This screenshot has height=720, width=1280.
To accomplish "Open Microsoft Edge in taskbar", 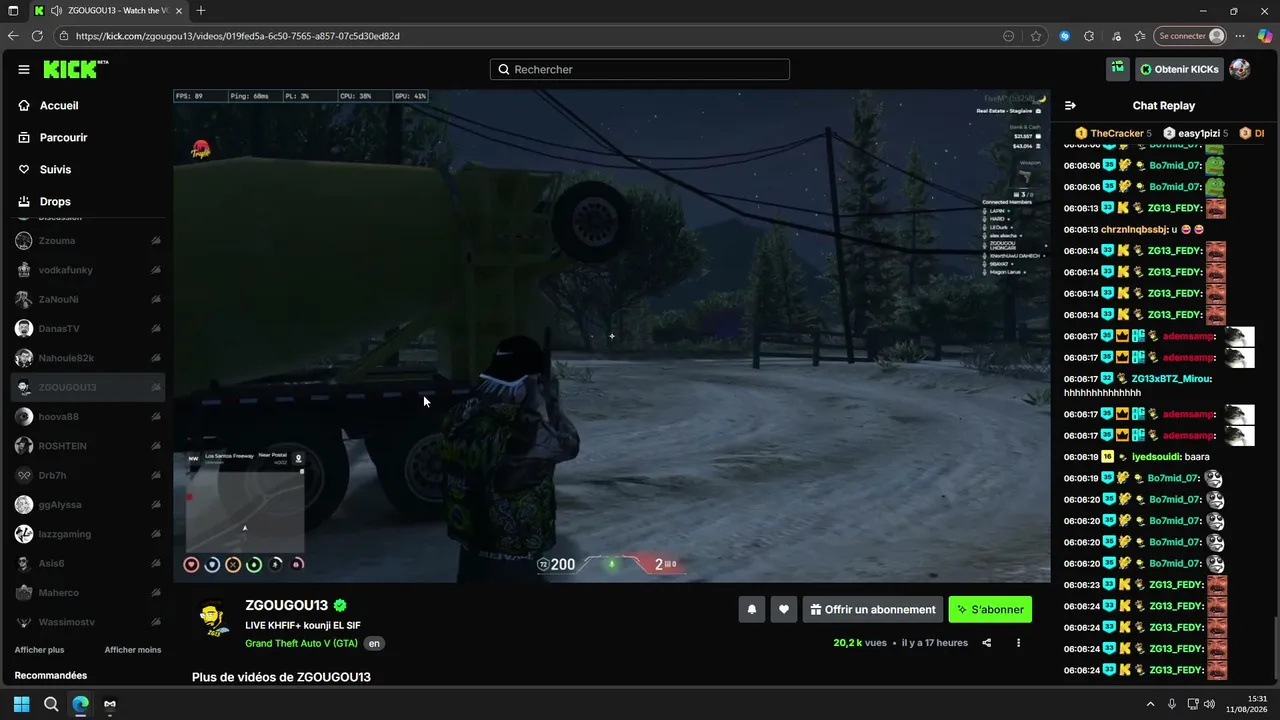I will tap(81, 704).
